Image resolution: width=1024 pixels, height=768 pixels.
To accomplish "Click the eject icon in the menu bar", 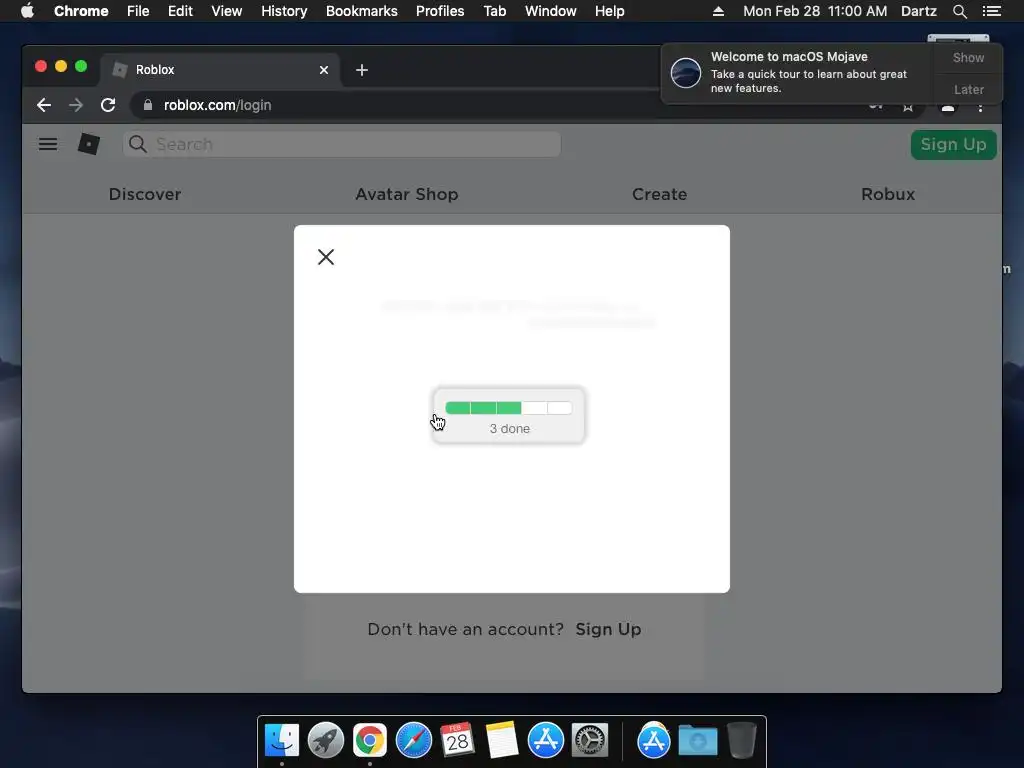I will coord(718,11).
